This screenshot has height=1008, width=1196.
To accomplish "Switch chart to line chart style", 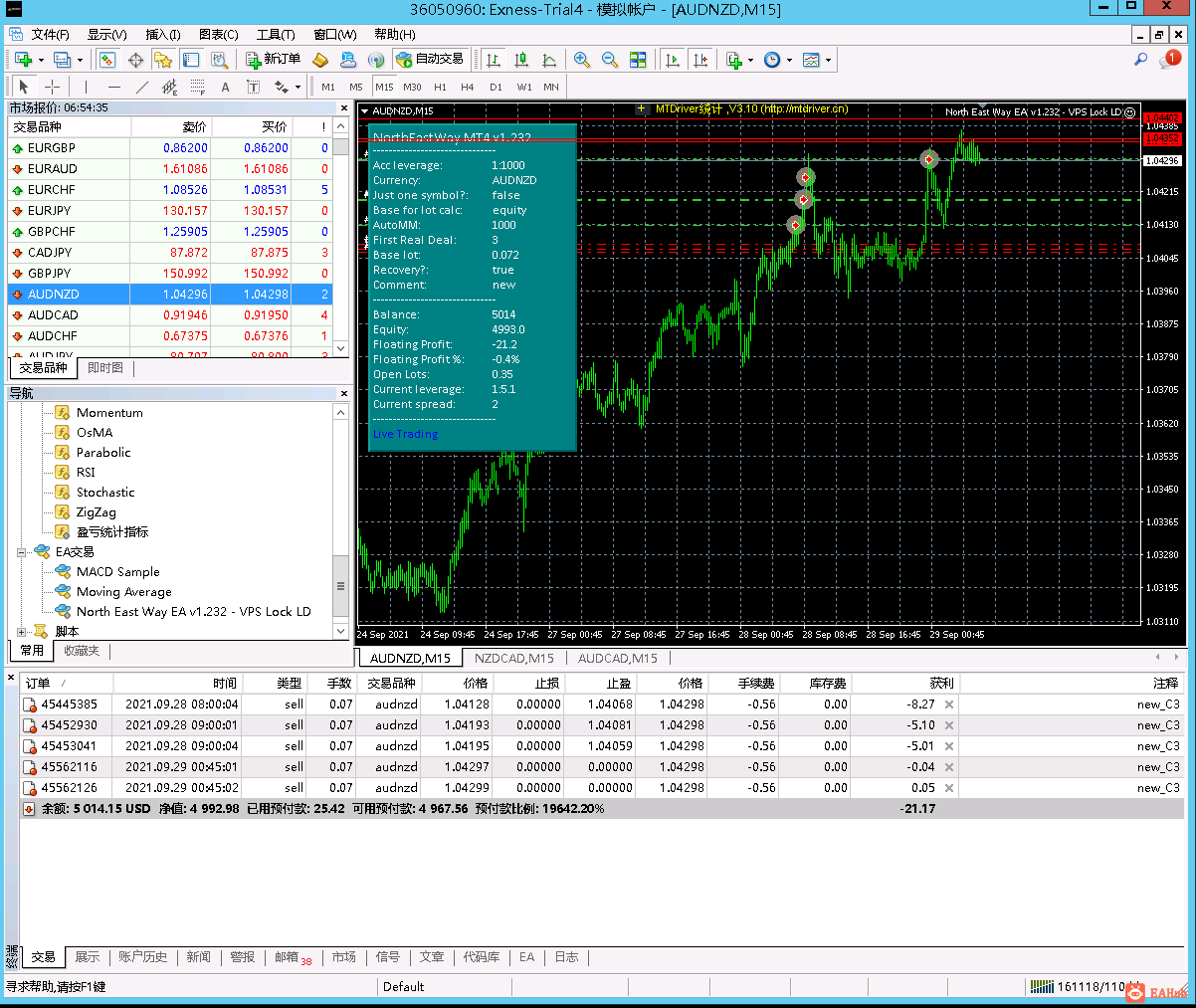I will click(549, 60).
